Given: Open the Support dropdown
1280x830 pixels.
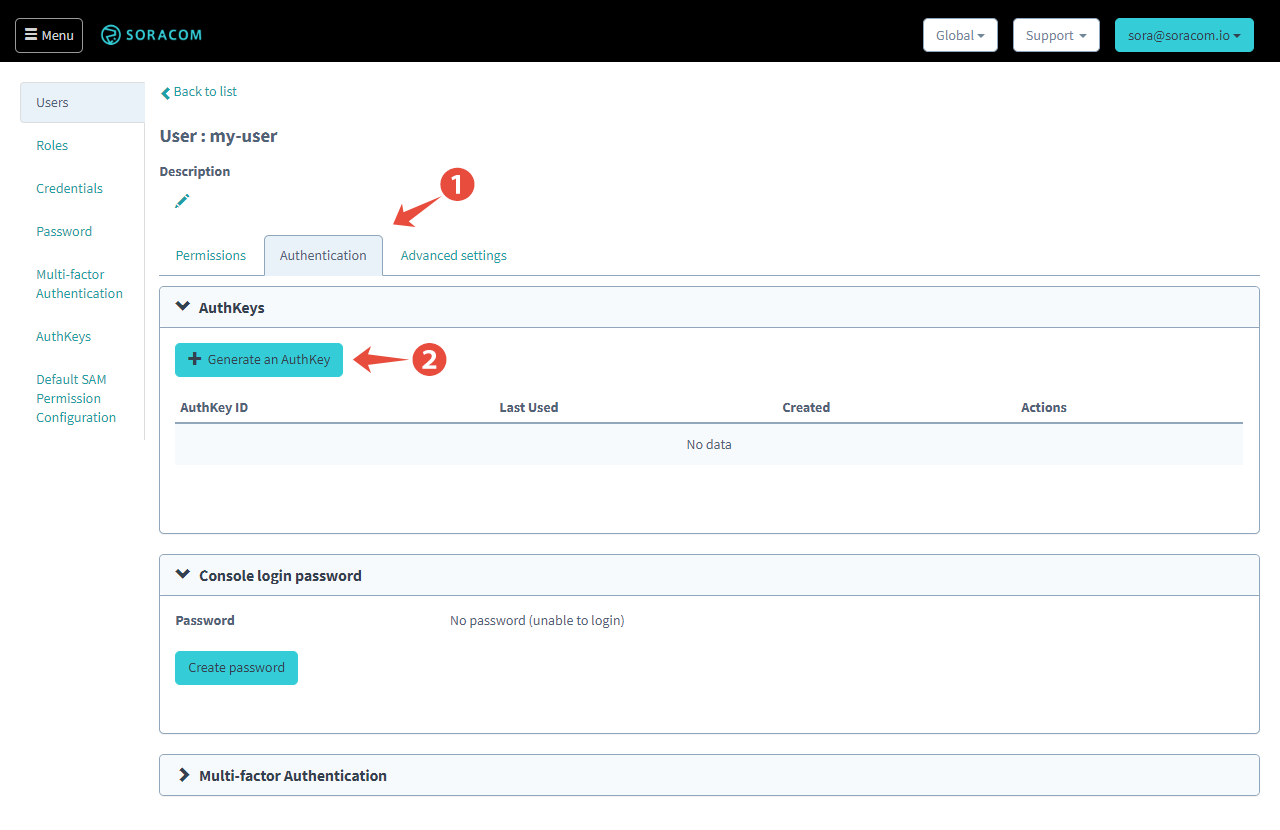Looking at the screenshot, I should tap(1056, 35).
